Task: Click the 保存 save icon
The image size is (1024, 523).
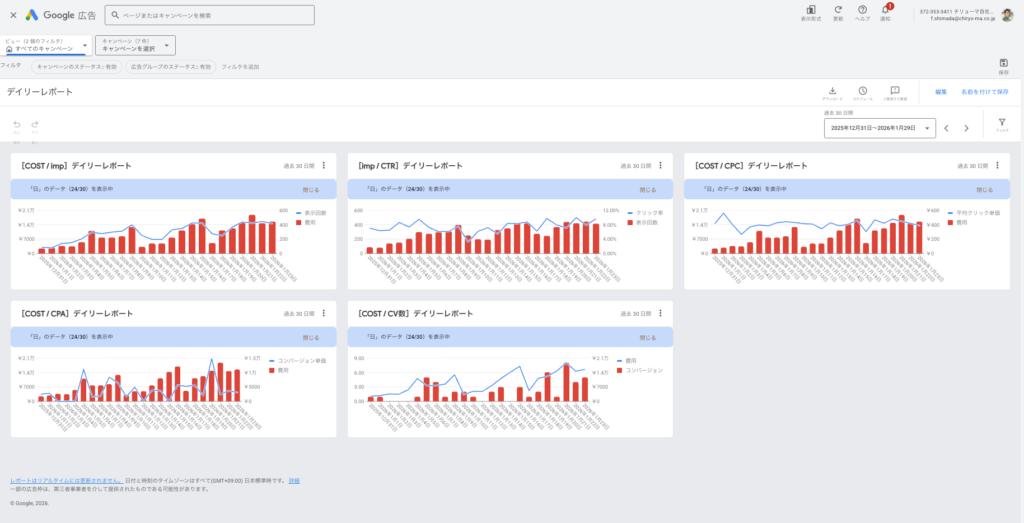Action: pos(1003,64)
